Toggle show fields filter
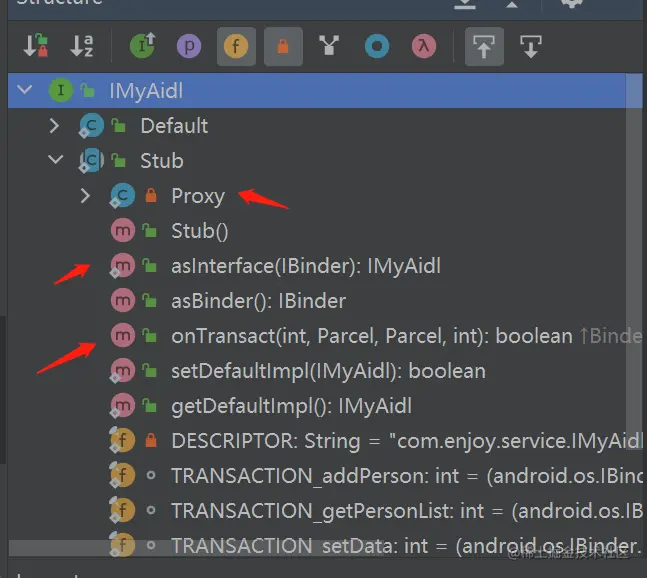This screenshot has height=578, width=647. 236,46
